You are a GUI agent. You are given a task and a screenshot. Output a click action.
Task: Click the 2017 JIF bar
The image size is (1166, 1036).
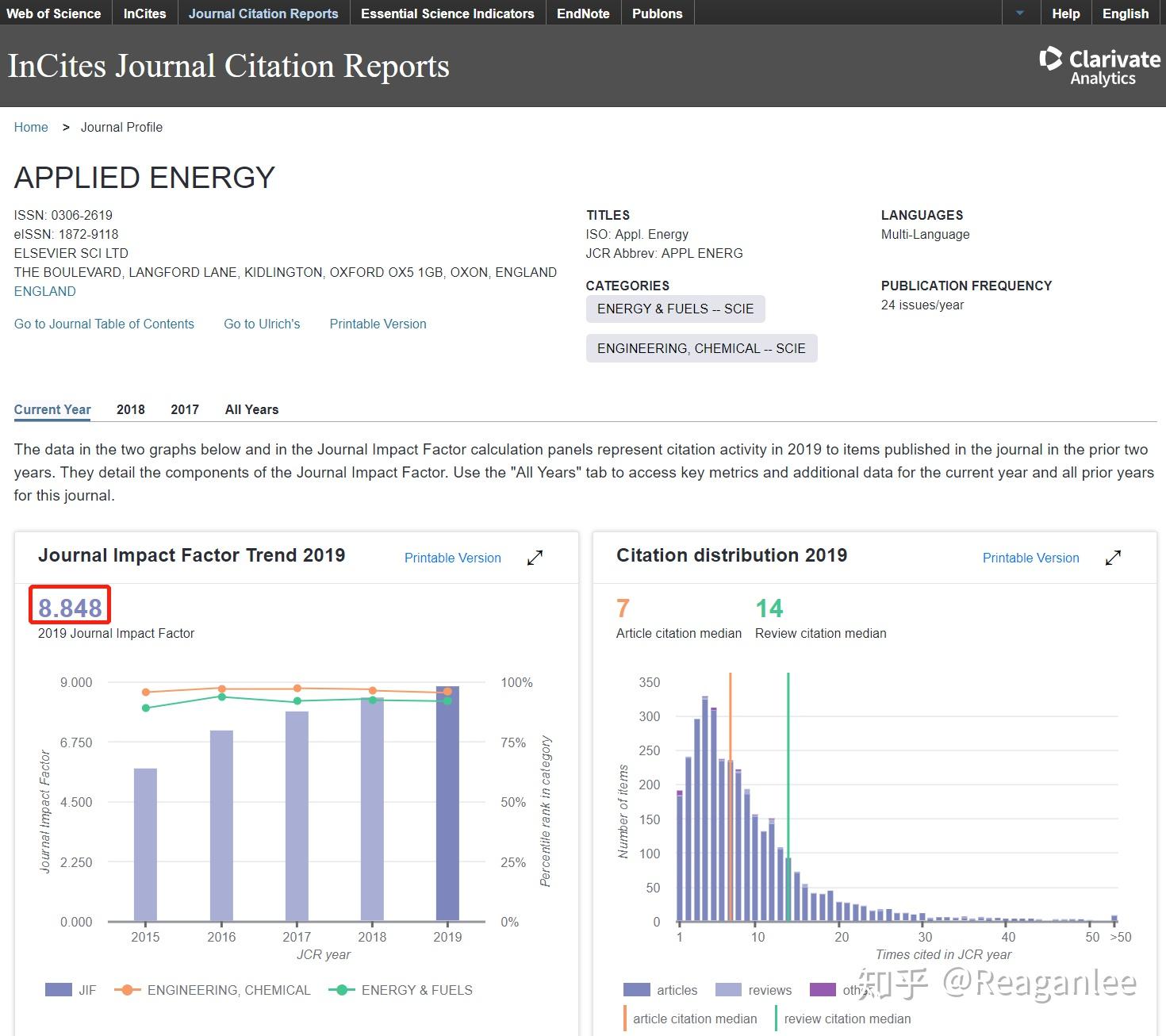297,816
